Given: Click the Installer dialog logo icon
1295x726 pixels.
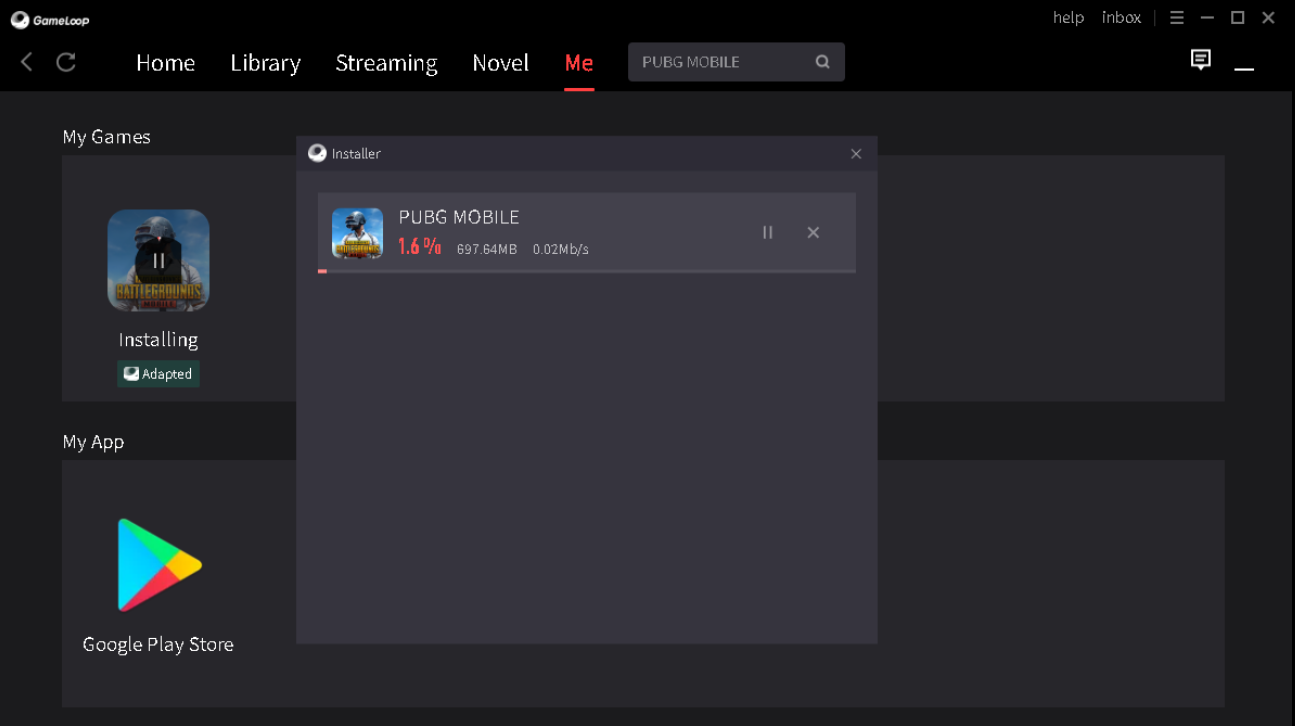Looking at the screenshot, I should coord(317,153).
